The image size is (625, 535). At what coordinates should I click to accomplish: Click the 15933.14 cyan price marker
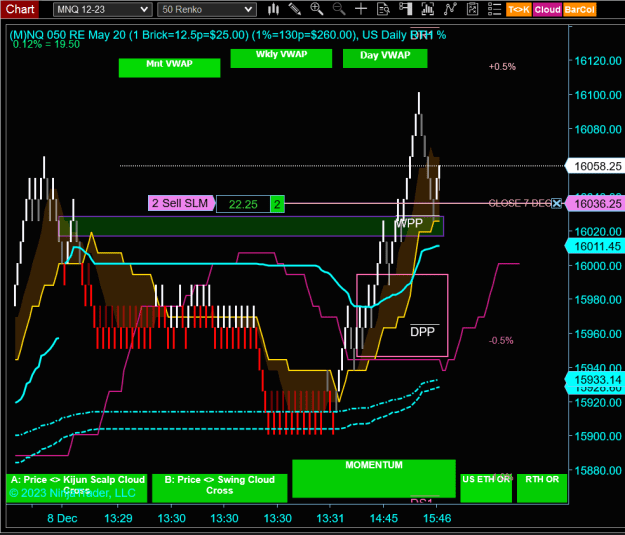coord(594,380)
